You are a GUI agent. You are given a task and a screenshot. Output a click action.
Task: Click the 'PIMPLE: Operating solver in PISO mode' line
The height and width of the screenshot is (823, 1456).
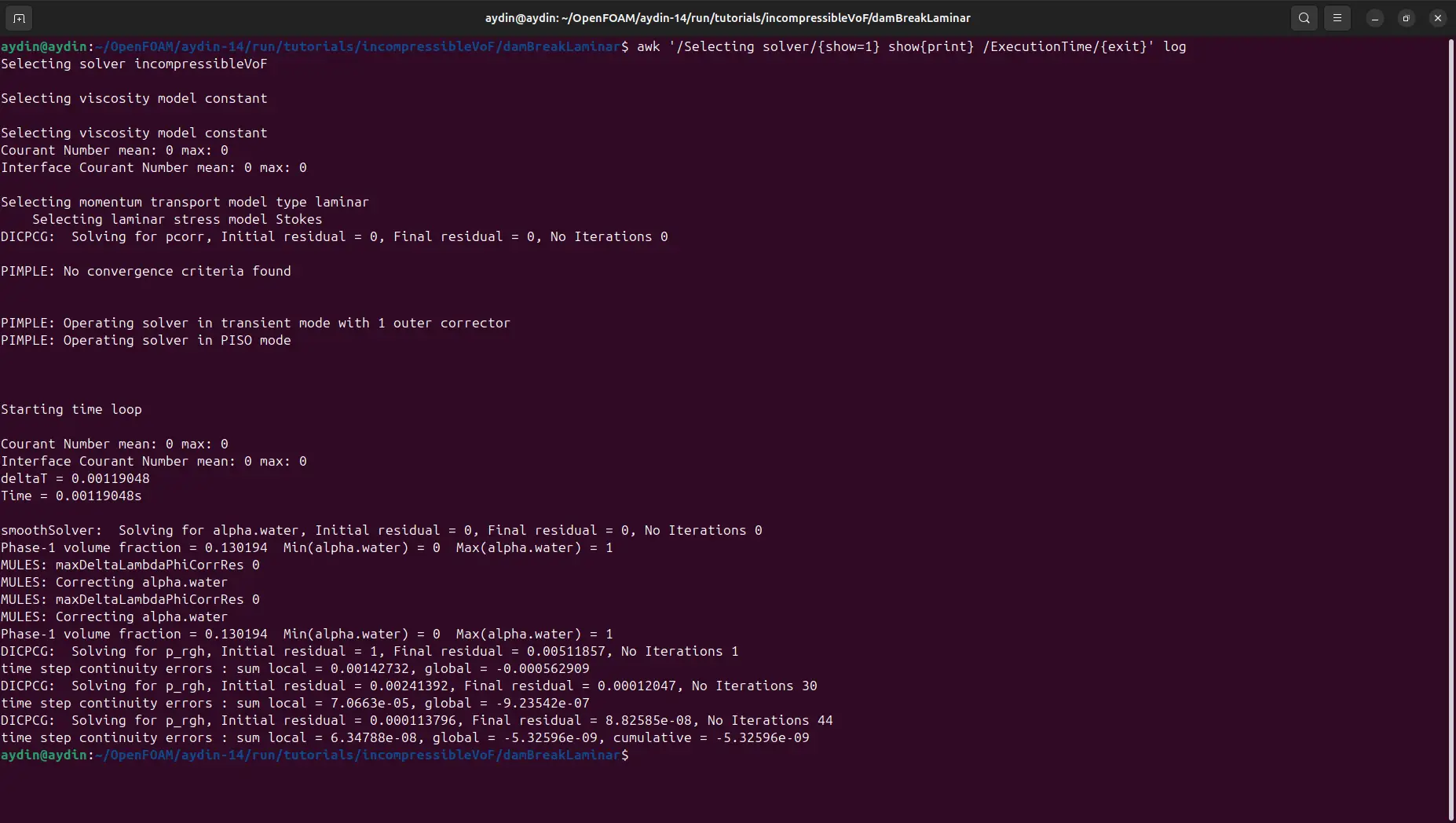coord(146,340)
